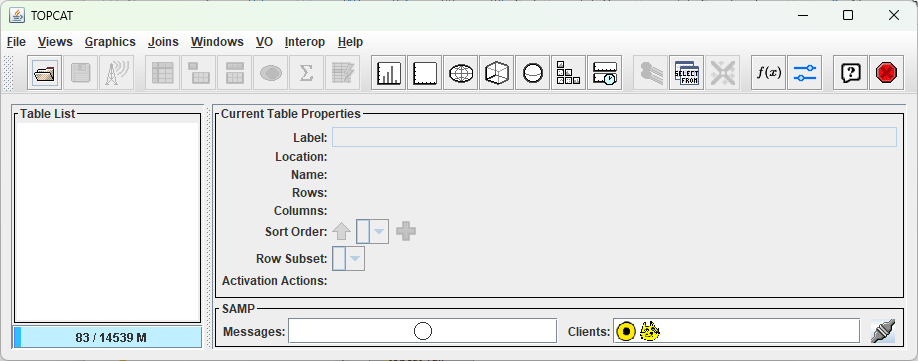918x361 pixels.
Task: Click the memory usage bar 83 / 14539 M
Action: click(108, 338)
